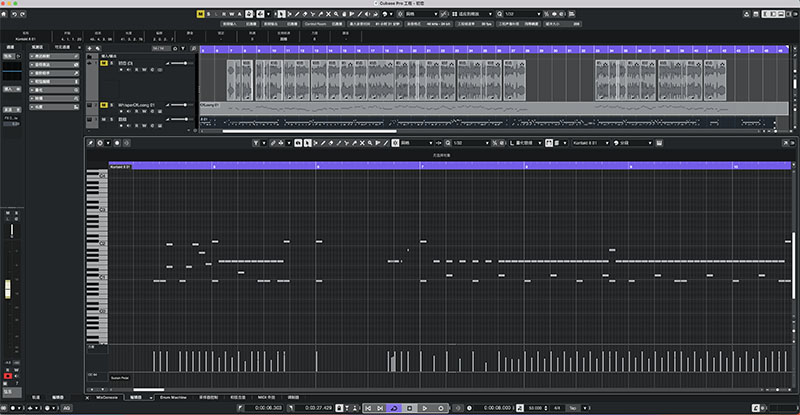The height and width of the screenshot is (415, 800).
Task: Solo the WhisperOfLoong 01 track
Action: click(x=112, y=105)
